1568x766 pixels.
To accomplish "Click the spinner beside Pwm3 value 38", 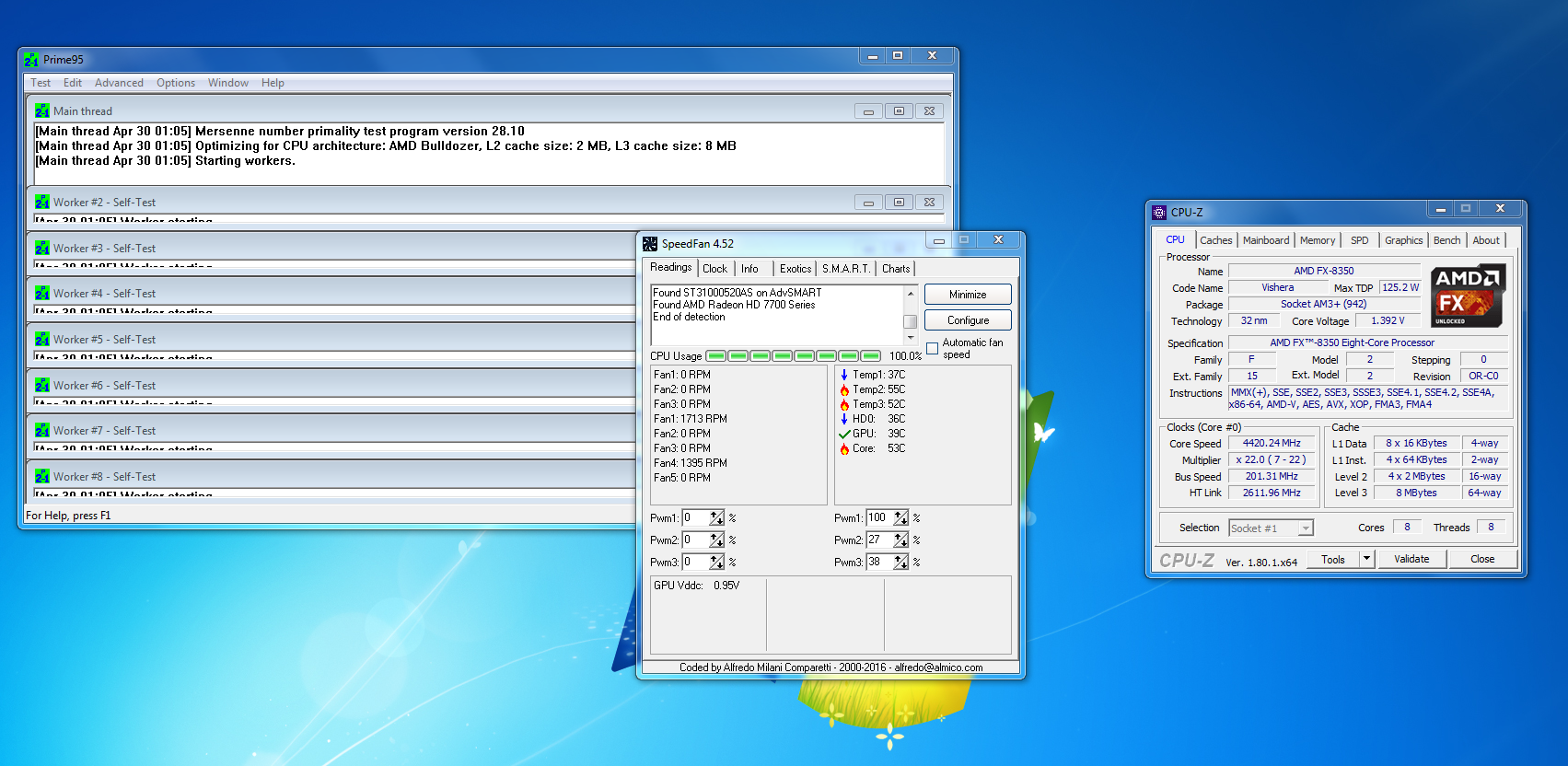I will coord(900,563).
